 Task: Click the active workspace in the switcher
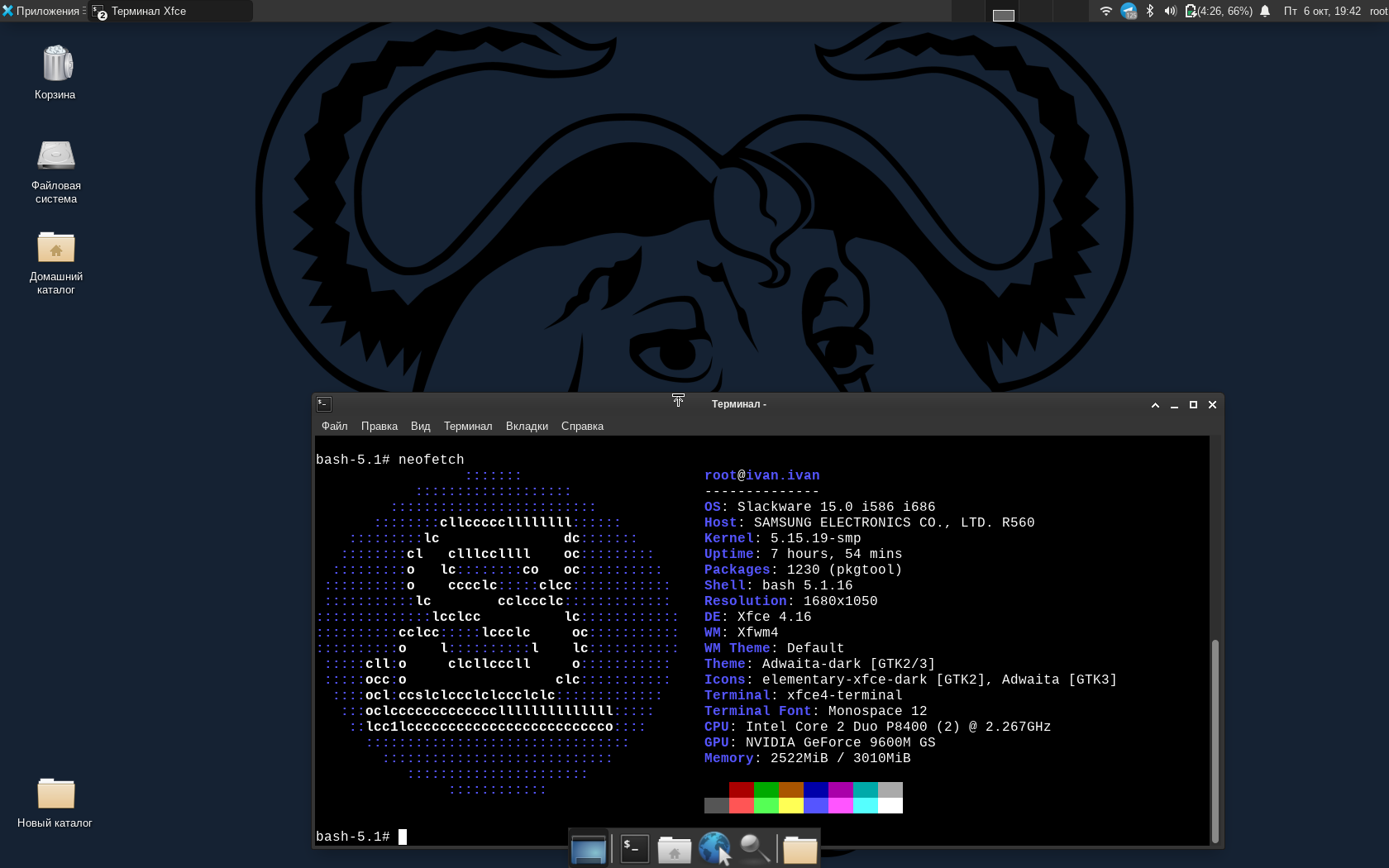1003,11
